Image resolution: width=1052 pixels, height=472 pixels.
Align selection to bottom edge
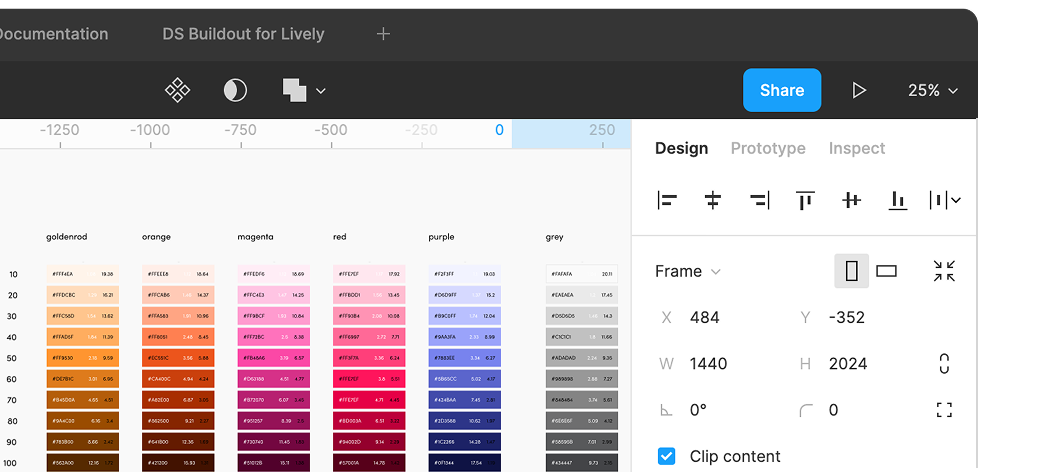tap(898, 200)
